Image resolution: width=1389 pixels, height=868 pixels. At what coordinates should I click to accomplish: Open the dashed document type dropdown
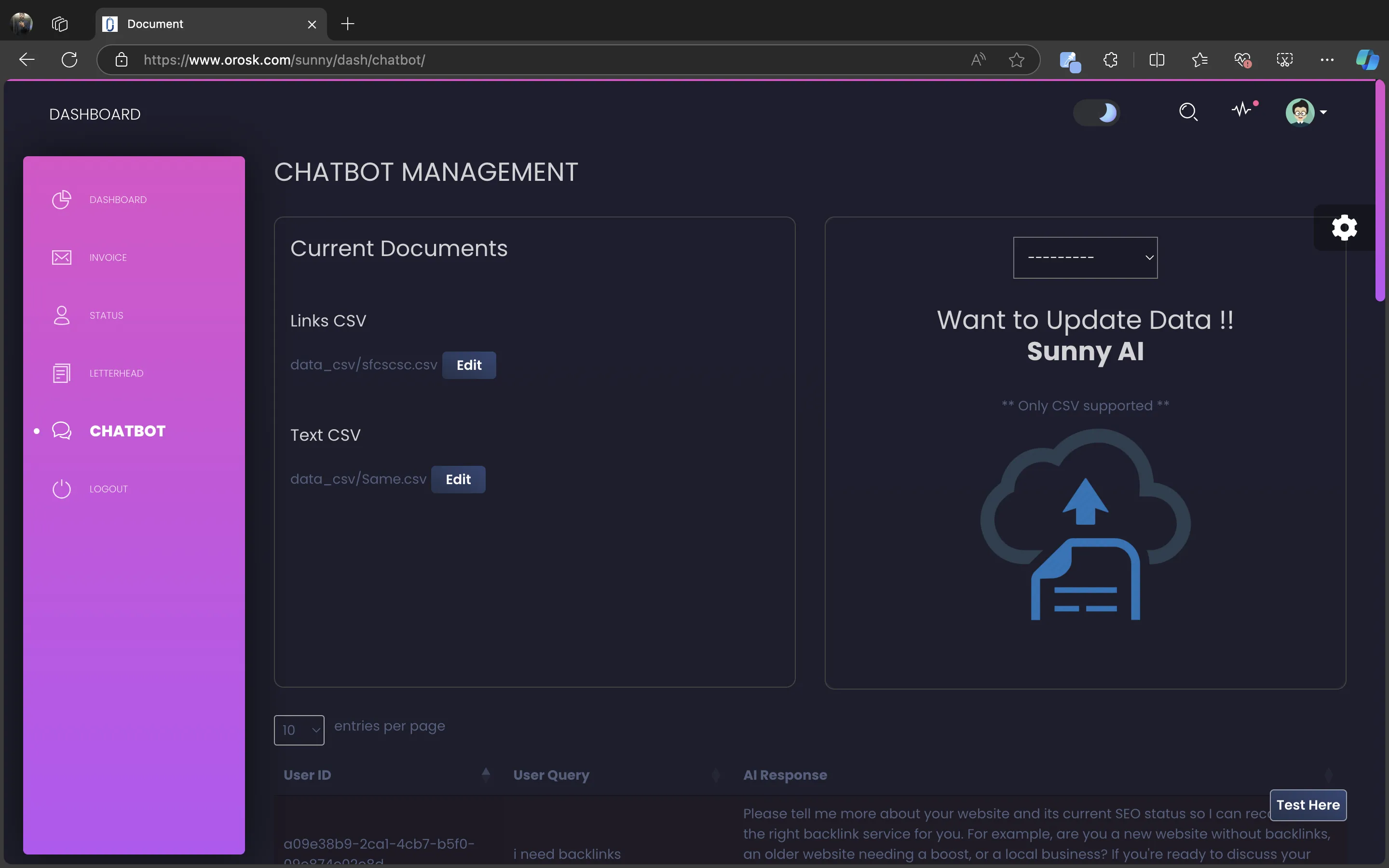point(1085,258)
